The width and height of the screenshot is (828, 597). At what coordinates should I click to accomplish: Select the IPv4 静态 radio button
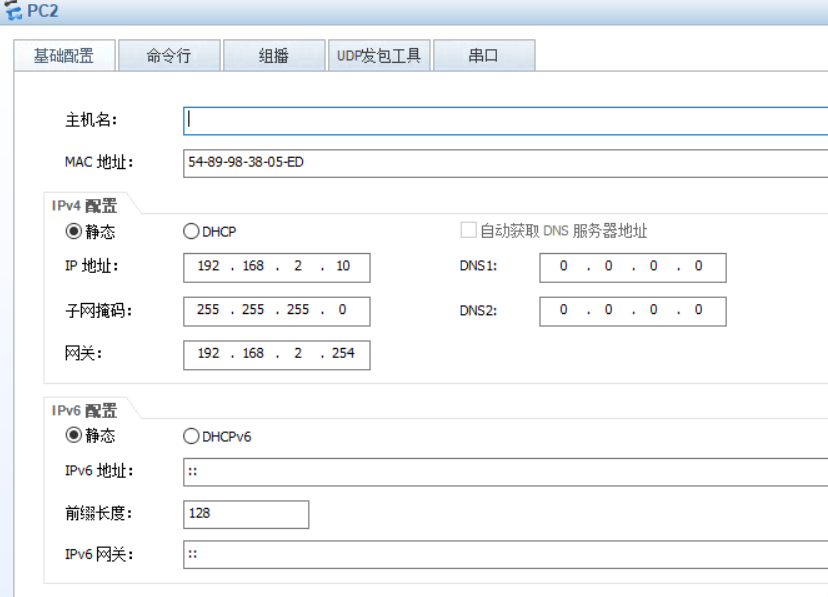click(x=73, y=231)
